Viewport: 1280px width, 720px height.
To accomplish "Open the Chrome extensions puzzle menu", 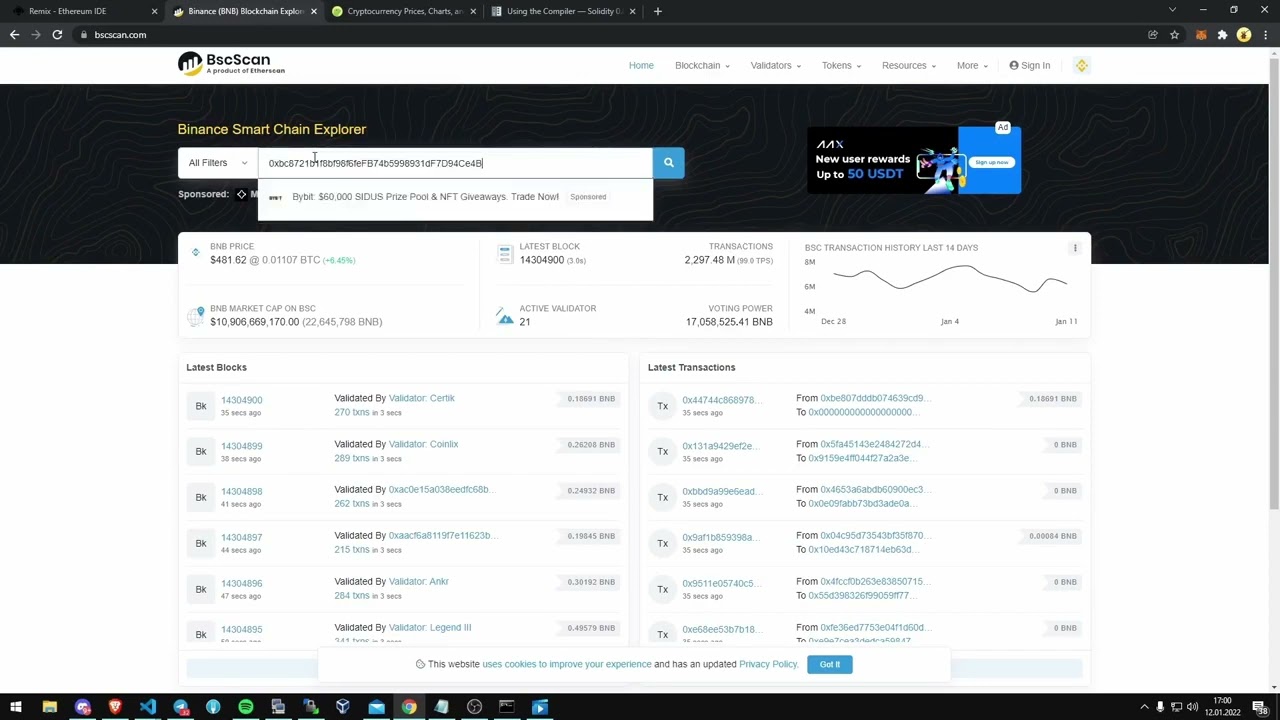I will coord(1222,35).
